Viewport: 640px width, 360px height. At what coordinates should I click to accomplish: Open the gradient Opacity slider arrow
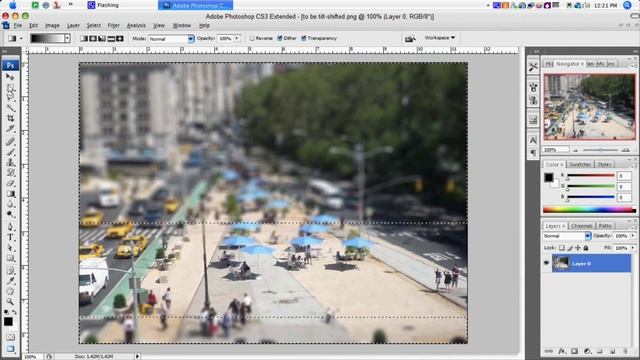237,38
